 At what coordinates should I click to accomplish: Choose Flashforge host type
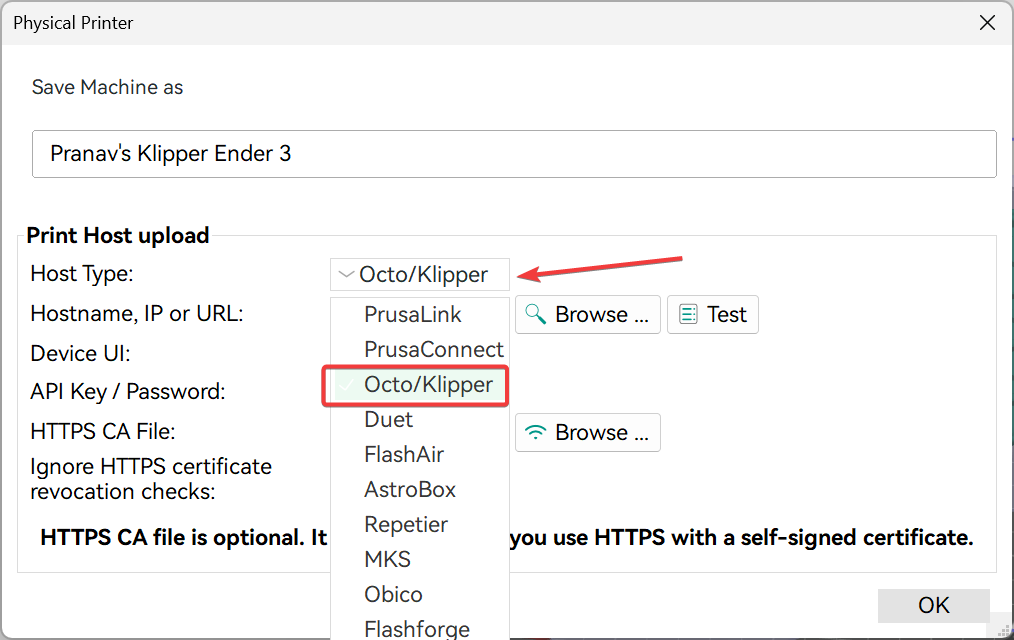coord(420,628)
